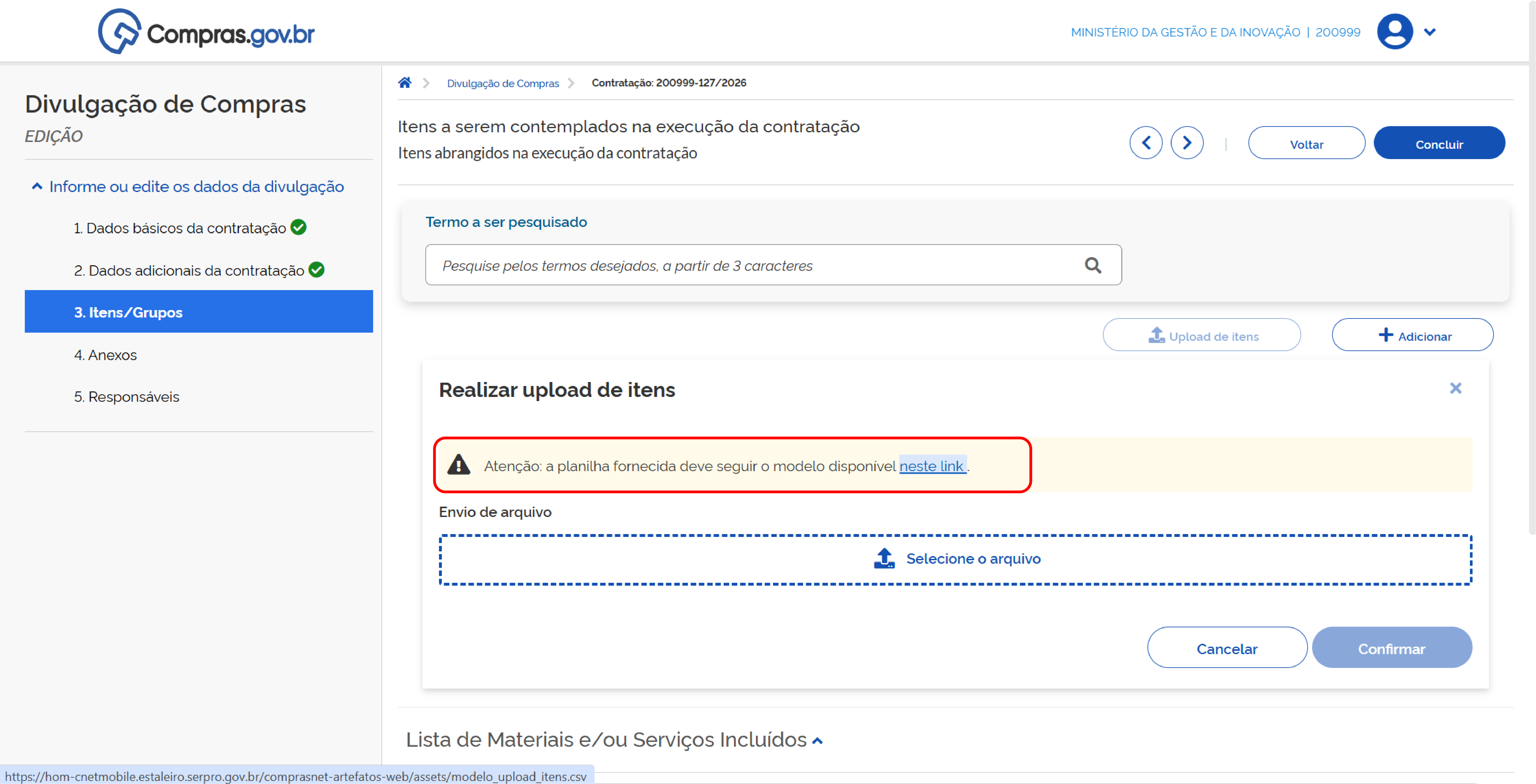Go to home via breadcrumb house icon
The width and height of the screenshot is (1536, 784).
coord(405,83)
